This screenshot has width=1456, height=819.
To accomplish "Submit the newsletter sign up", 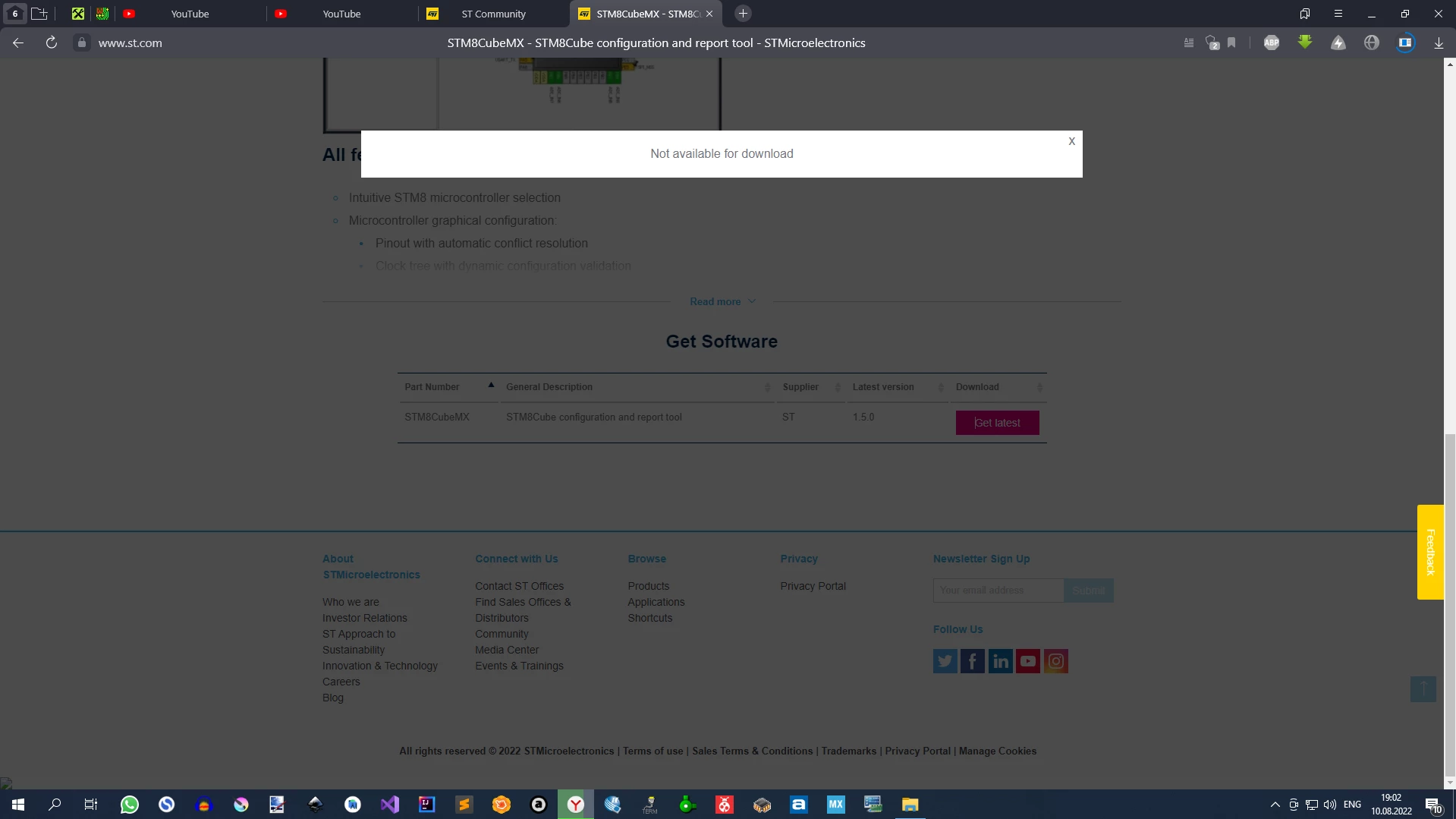I will (x=1089, y=591).
